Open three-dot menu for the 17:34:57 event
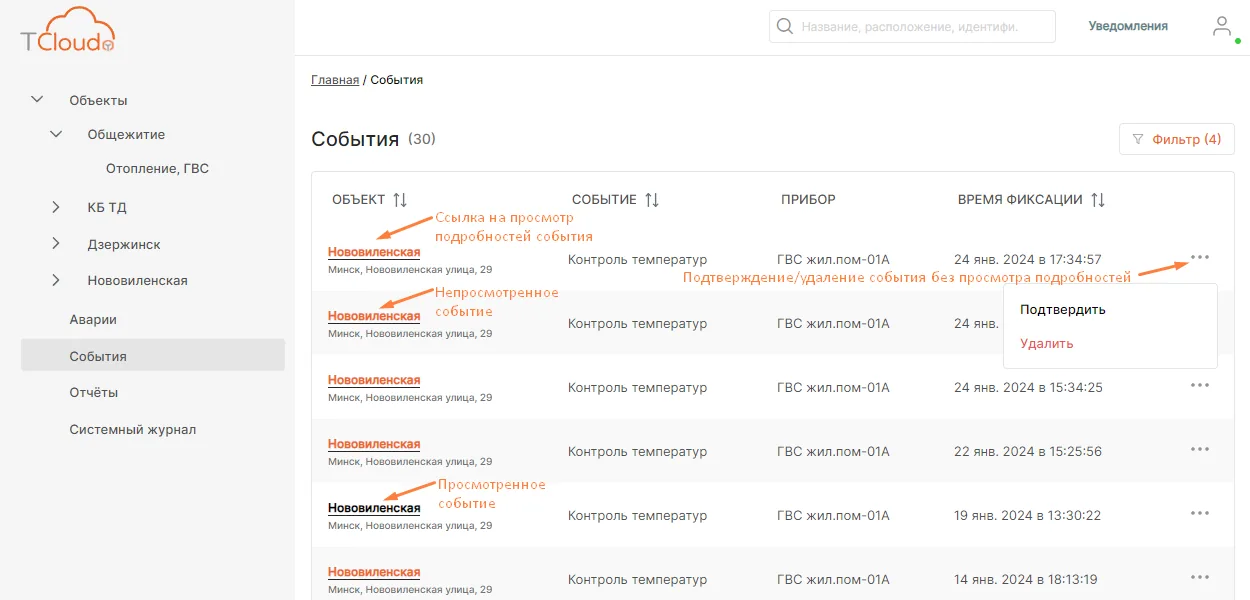The image size is (1250, 600). (1200, 257)
